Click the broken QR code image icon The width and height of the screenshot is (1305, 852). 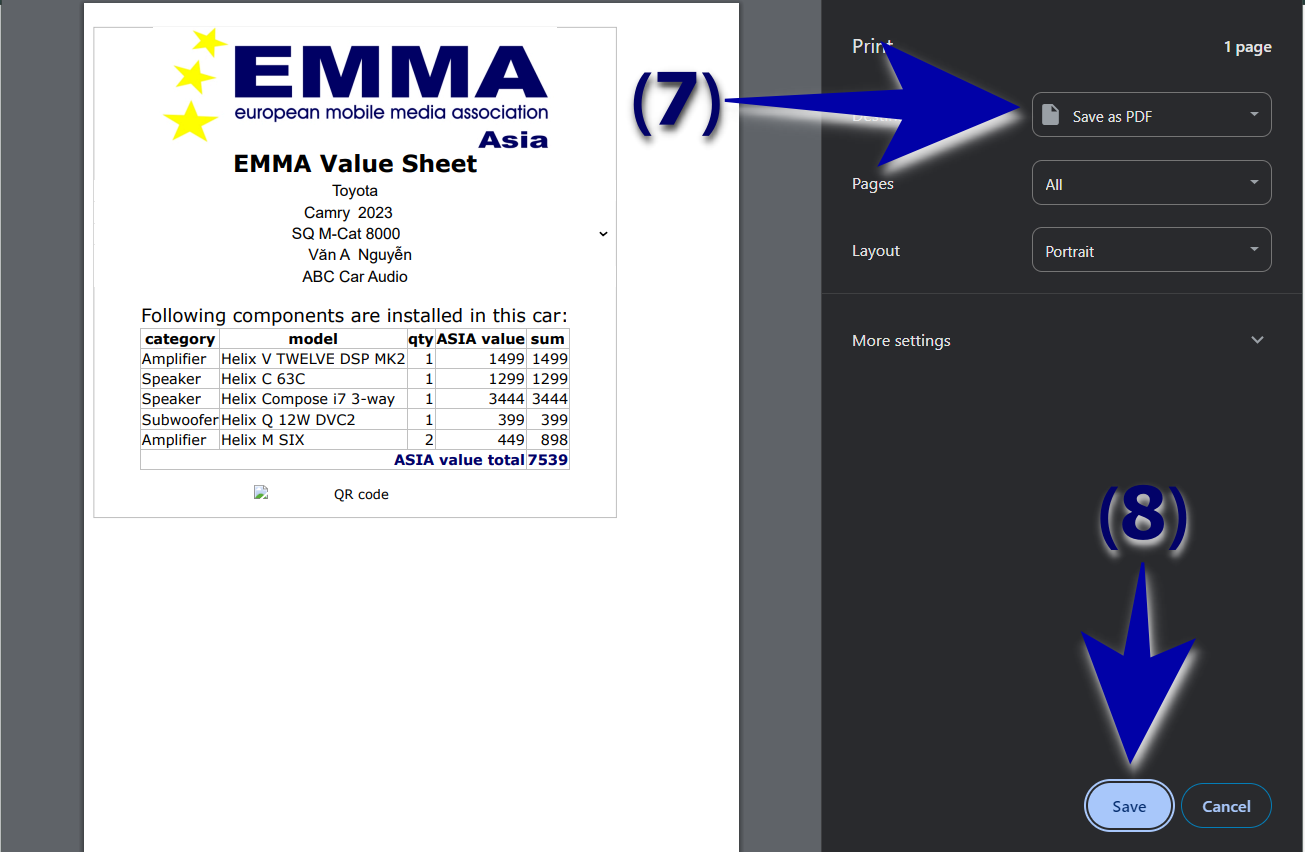click(261, 492)
